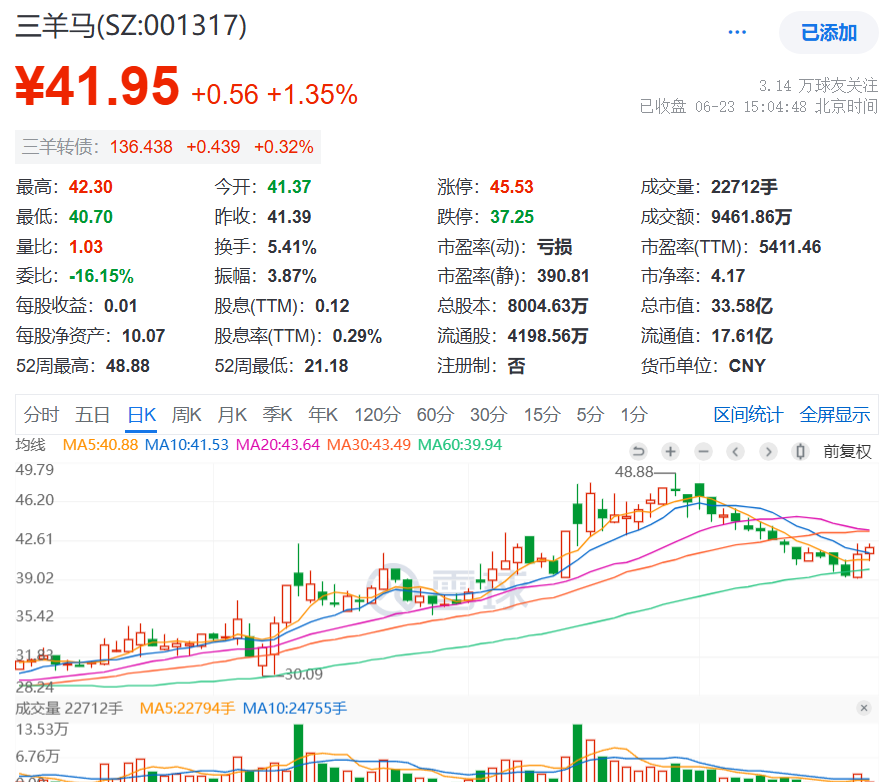Click the MA60:39.94 moving average label
The image size is (894, 782).
(x=460, y=445)
